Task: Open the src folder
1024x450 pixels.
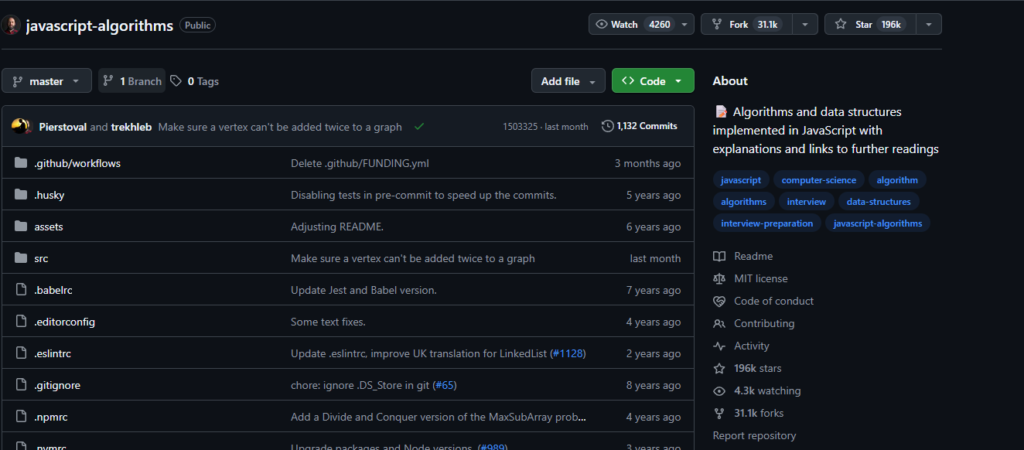Action: tap(41, 258)
